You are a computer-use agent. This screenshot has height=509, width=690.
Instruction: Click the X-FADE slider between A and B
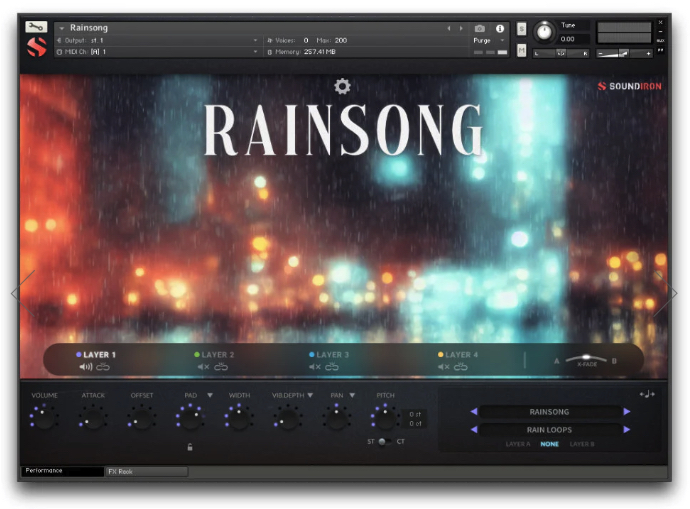[586, 359]
